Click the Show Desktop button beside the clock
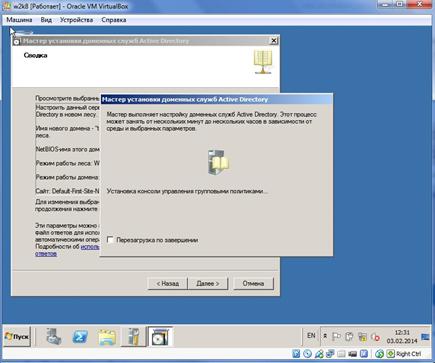 click(x=425, y=337)
